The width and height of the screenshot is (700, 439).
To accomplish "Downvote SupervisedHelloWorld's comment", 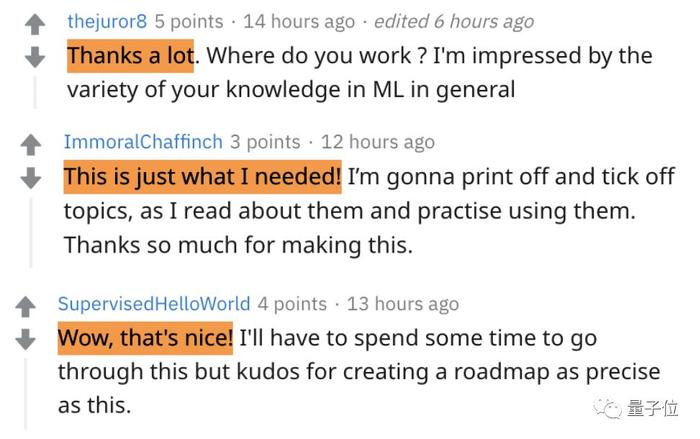I will tap(25, 339).
